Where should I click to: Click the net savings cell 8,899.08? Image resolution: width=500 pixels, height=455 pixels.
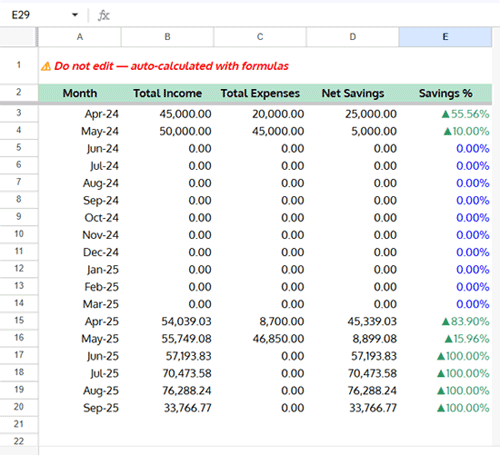[353, 339]
